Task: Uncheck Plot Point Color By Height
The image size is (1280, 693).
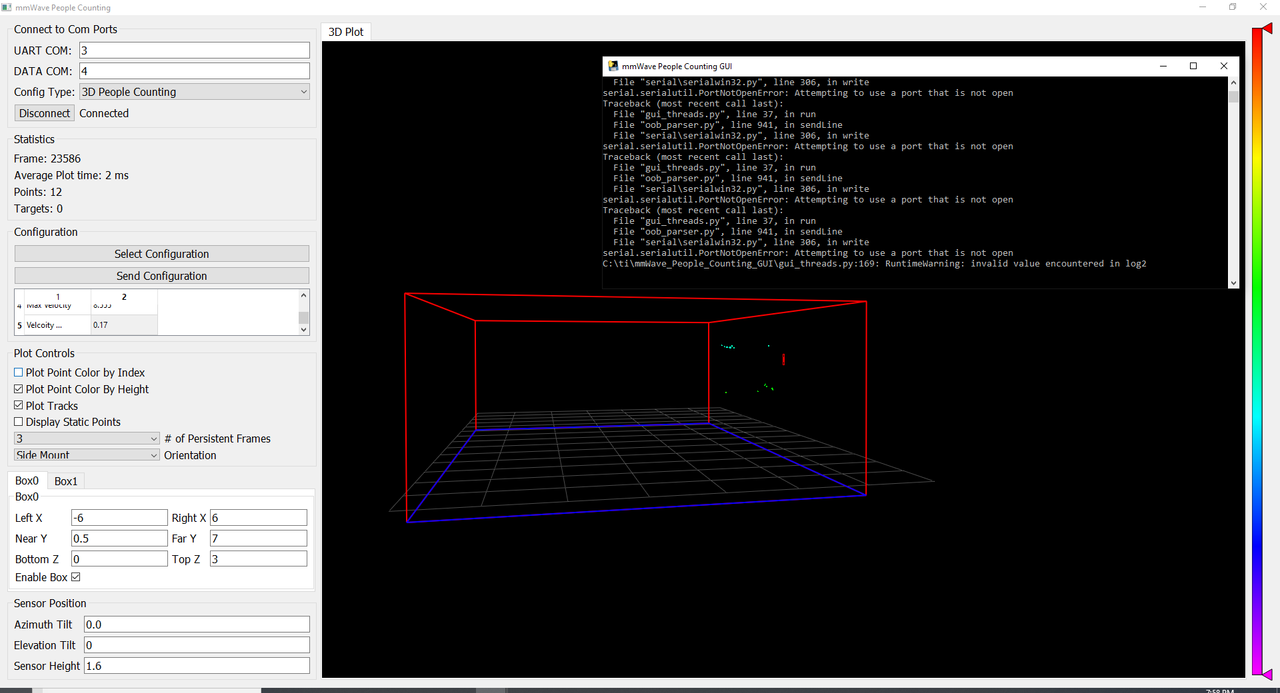Action: pos(18,389)
